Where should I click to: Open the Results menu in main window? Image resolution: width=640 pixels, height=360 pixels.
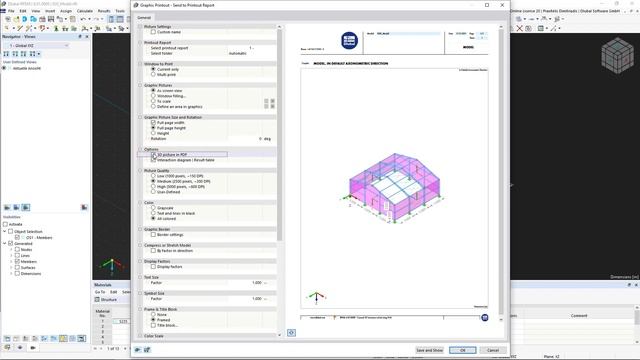pos(104,11)
